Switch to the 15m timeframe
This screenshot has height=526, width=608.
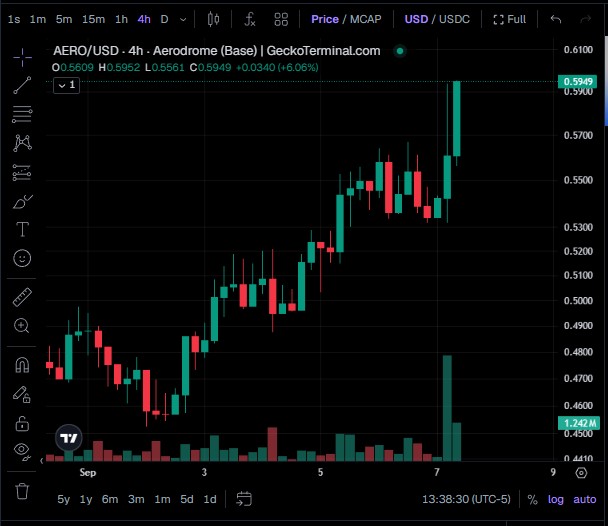pyautogui.click(x=93, y=19)
